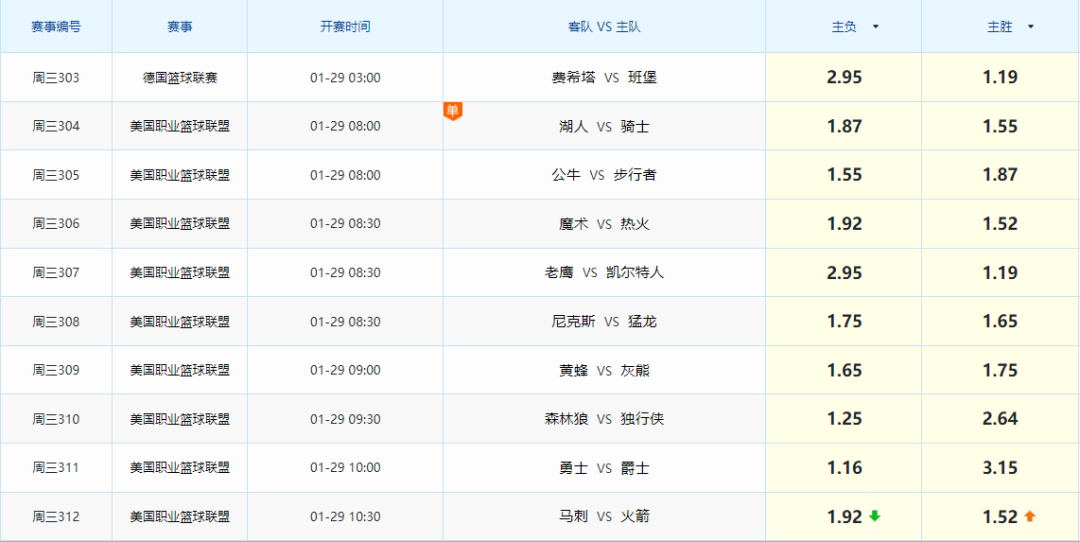1080x542 pixels.
Task: Select 主胜 odds 2.64 for 森林狼 VS 独行侠
Action: click(x=1000, y=419)
